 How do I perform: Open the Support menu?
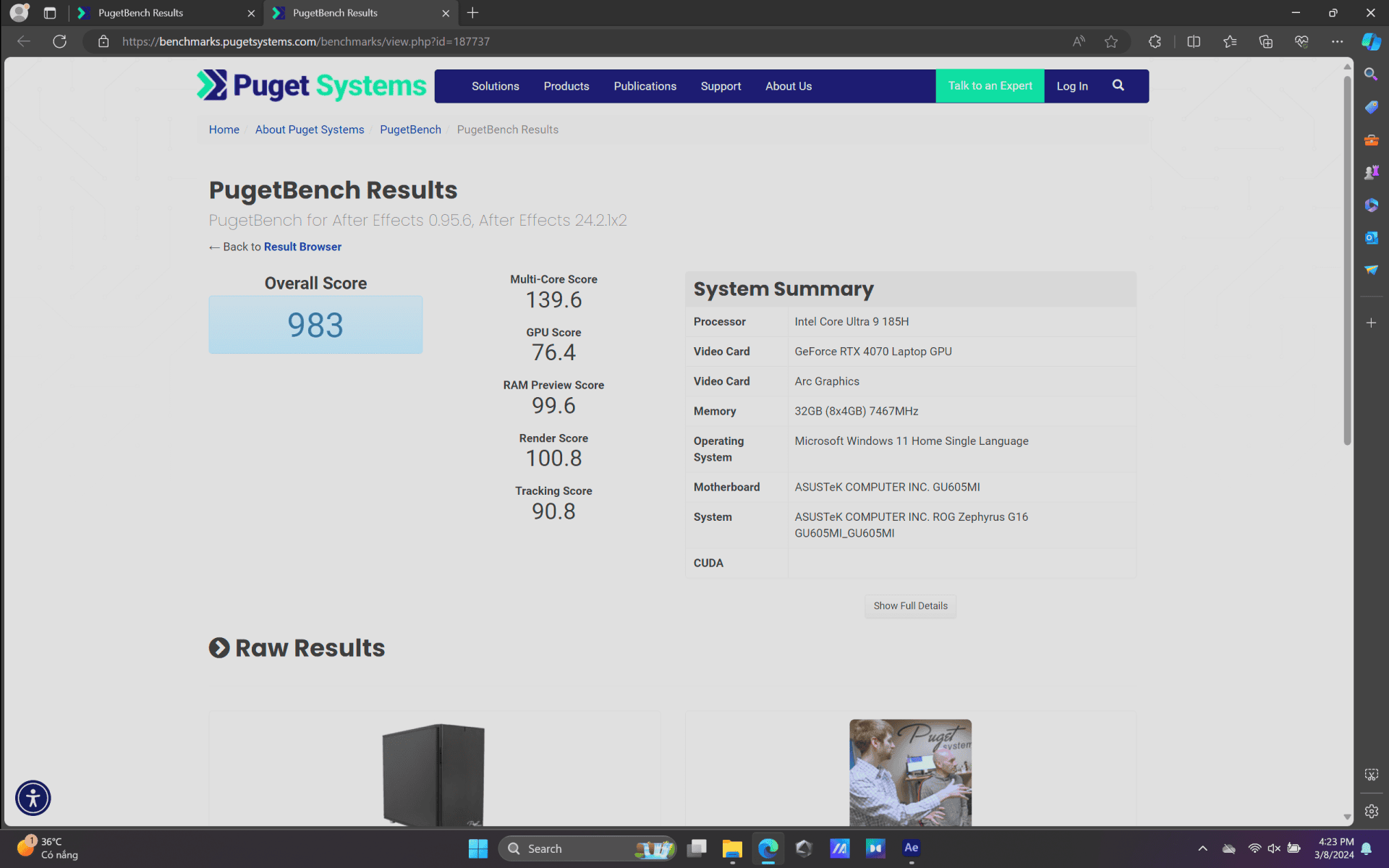(x=721, y=86)
